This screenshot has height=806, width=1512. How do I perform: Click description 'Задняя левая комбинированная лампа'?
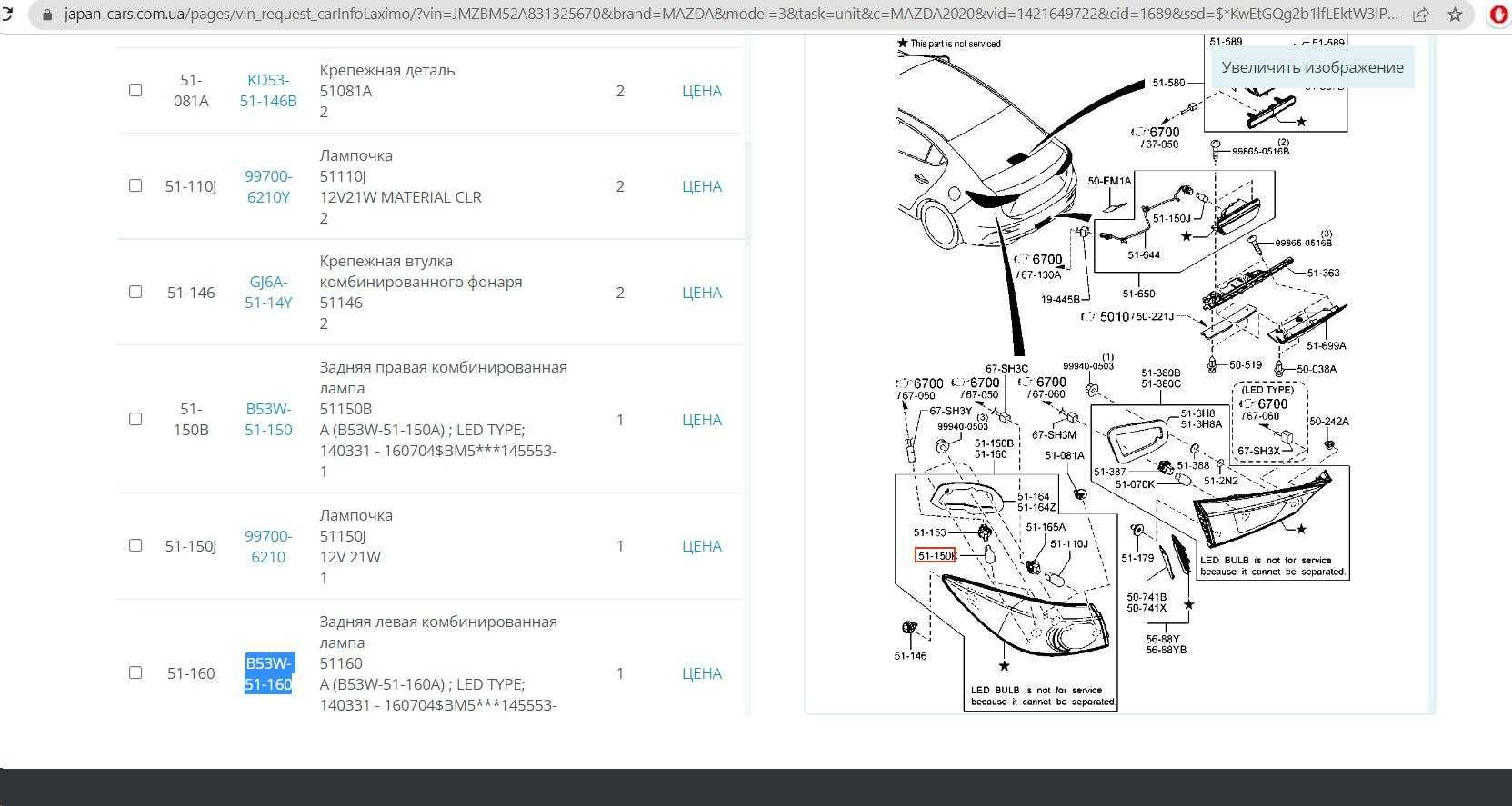pos(438,632)
